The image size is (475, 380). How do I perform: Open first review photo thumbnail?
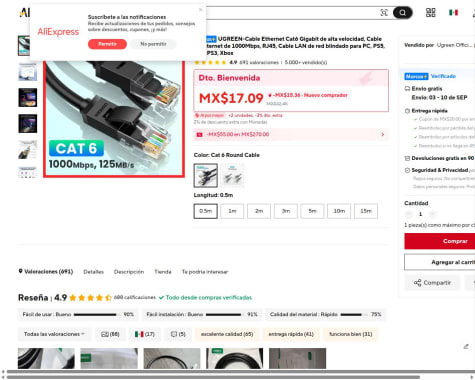click(46, 359)
